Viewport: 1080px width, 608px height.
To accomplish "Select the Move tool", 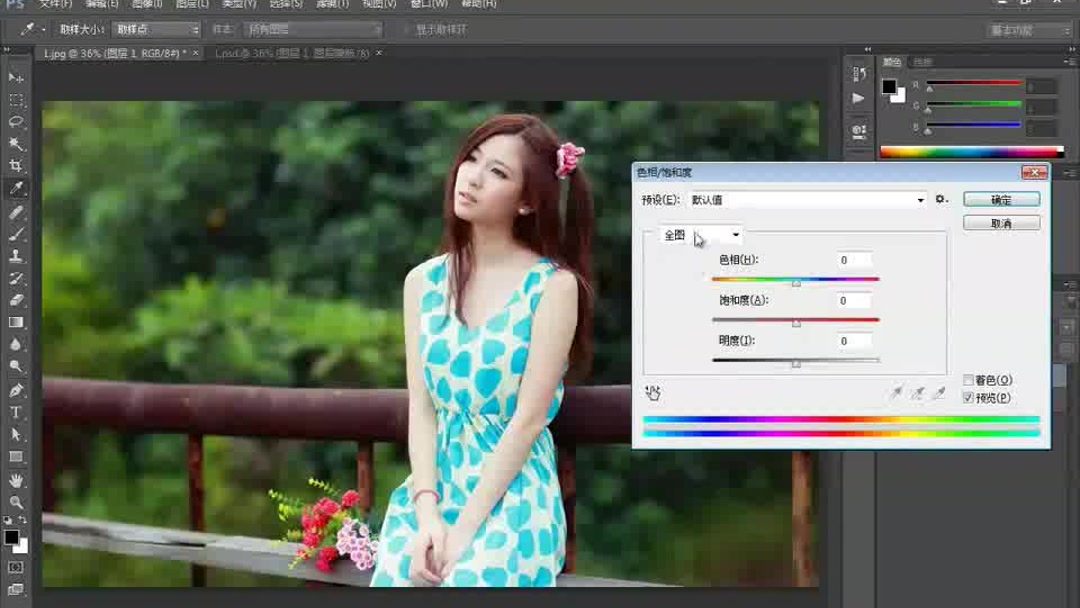I will coord(14,77).
